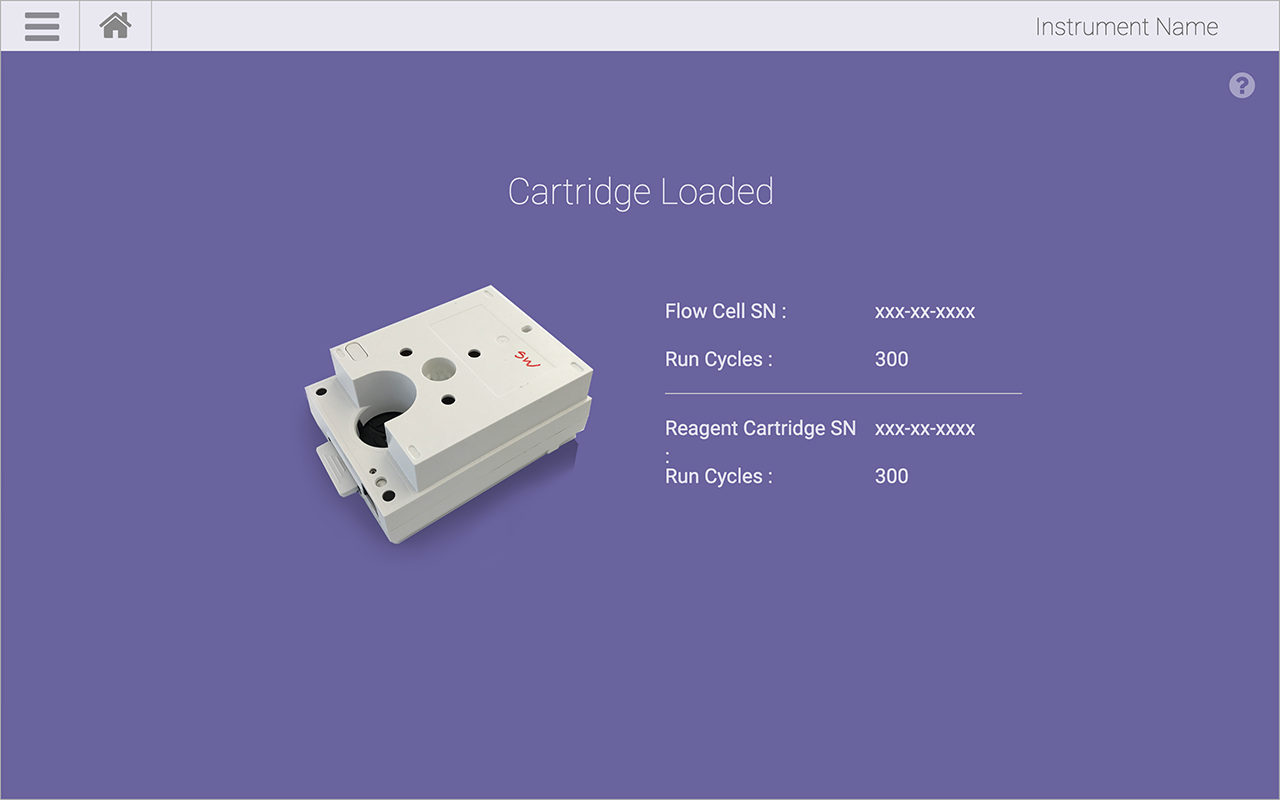Open the hamburger menu
The height and width of the screenshot is (800, 1280).
(x=41, y=26)
